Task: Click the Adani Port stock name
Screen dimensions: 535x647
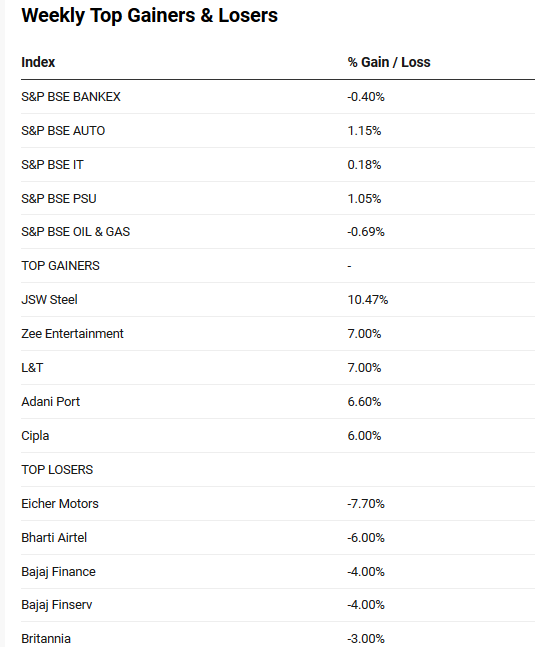Action: point(51,401)
